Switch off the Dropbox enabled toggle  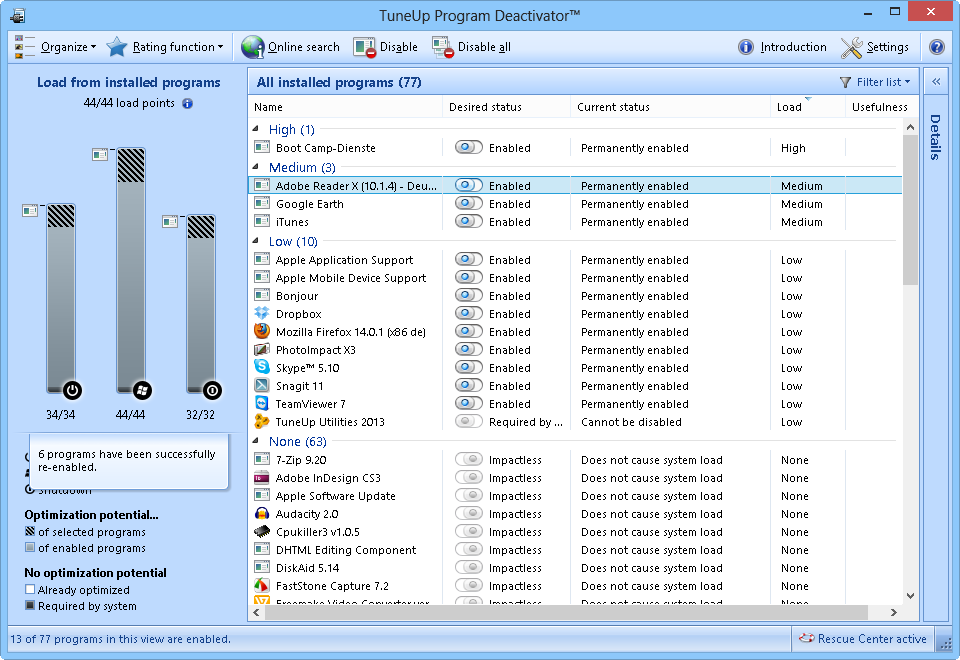click(468, 314)
